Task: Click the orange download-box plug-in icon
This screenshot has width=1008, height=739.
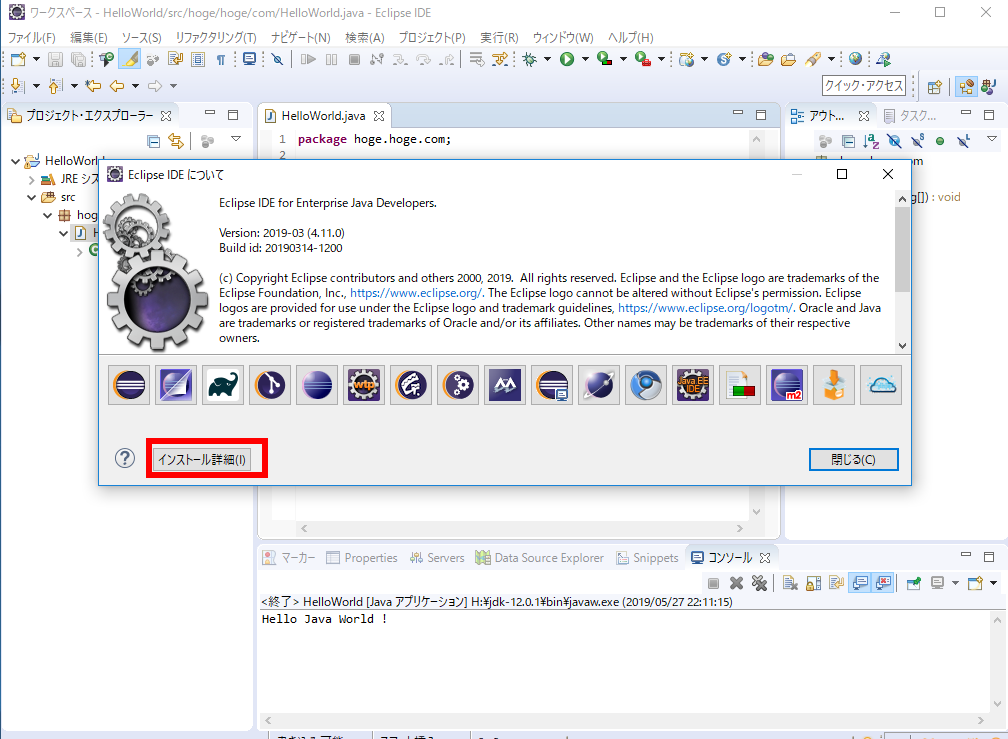Action: point(834,386)
